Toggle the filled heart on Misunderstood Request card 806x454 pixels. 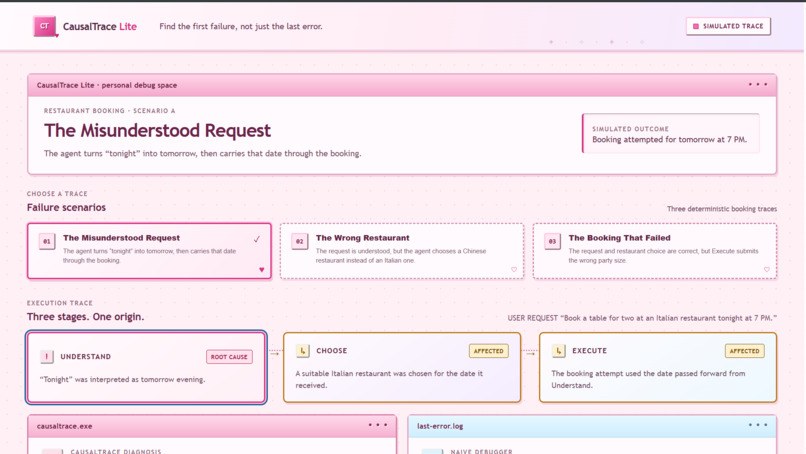262,269
